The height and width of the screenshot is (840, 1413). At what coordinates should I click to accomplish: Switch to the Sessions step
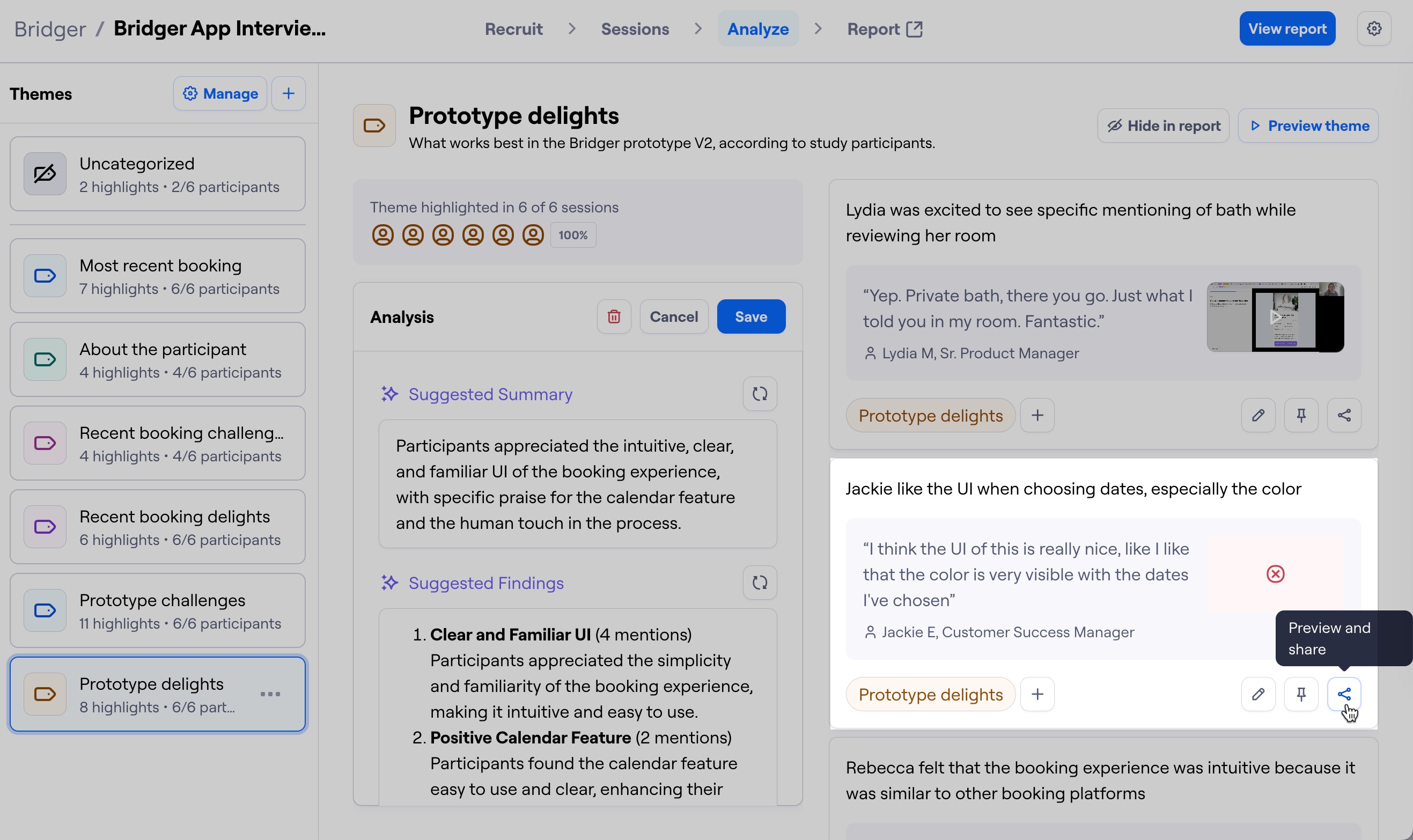pos(635,29)
